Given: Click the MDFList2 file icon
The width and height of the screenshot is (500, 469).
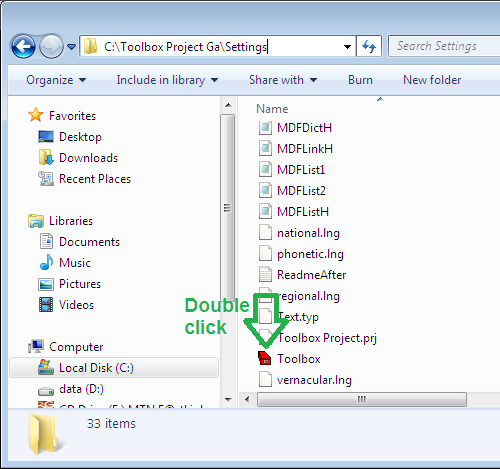Looking at the screenshot, I should [265, 191].
